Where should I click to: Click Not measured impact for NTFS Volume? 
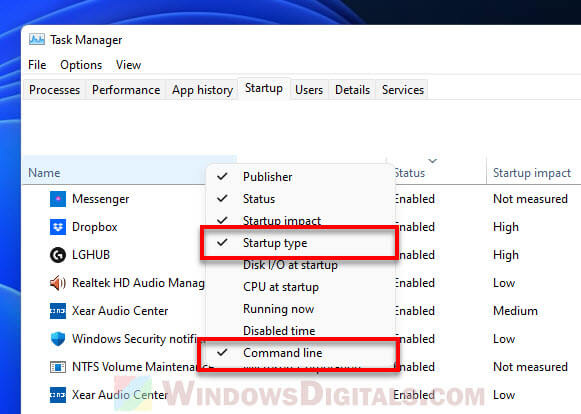coord(530,367)
